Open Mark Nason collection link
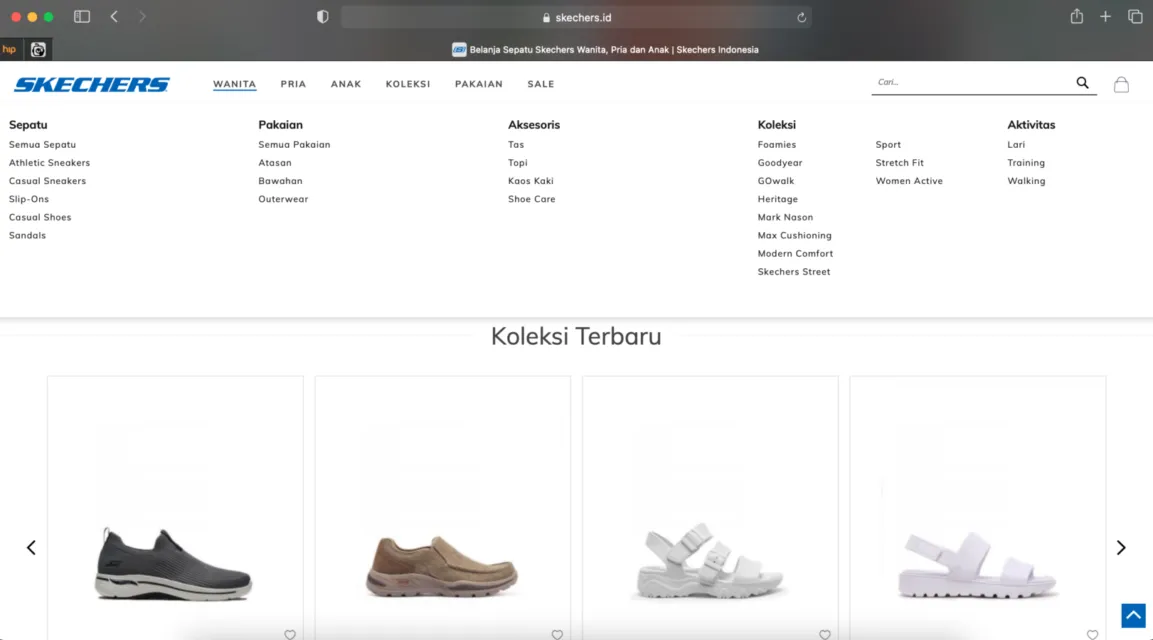 coord(785,218)
